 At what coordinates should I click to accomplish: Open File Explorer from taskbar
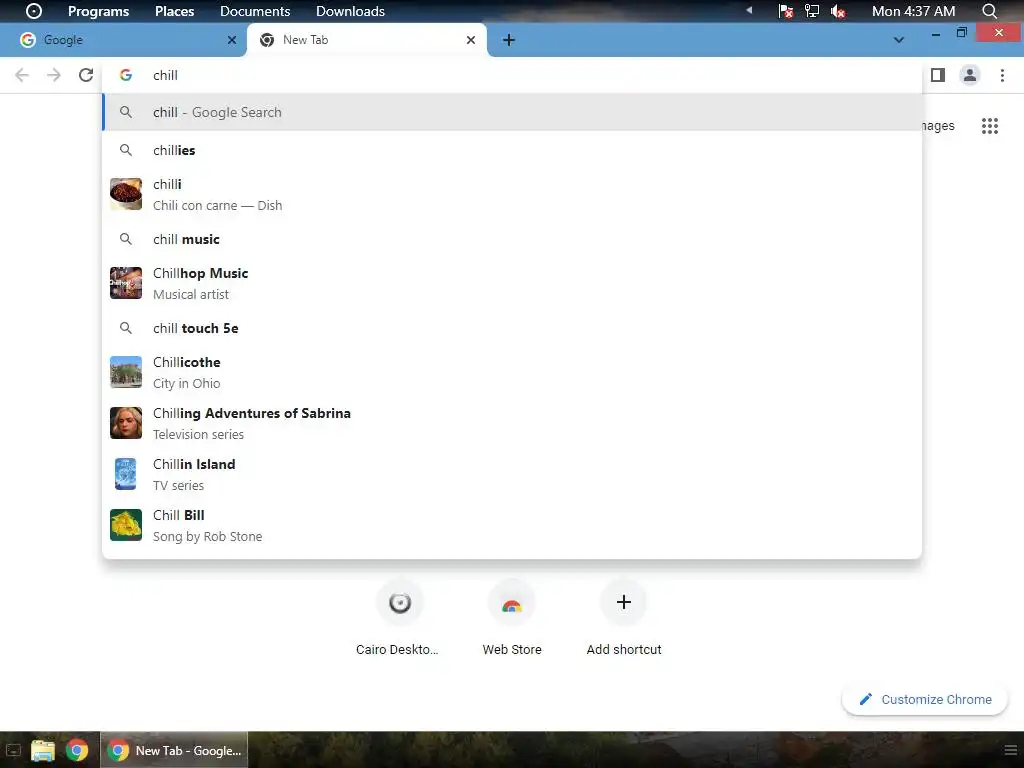(42, 750)
